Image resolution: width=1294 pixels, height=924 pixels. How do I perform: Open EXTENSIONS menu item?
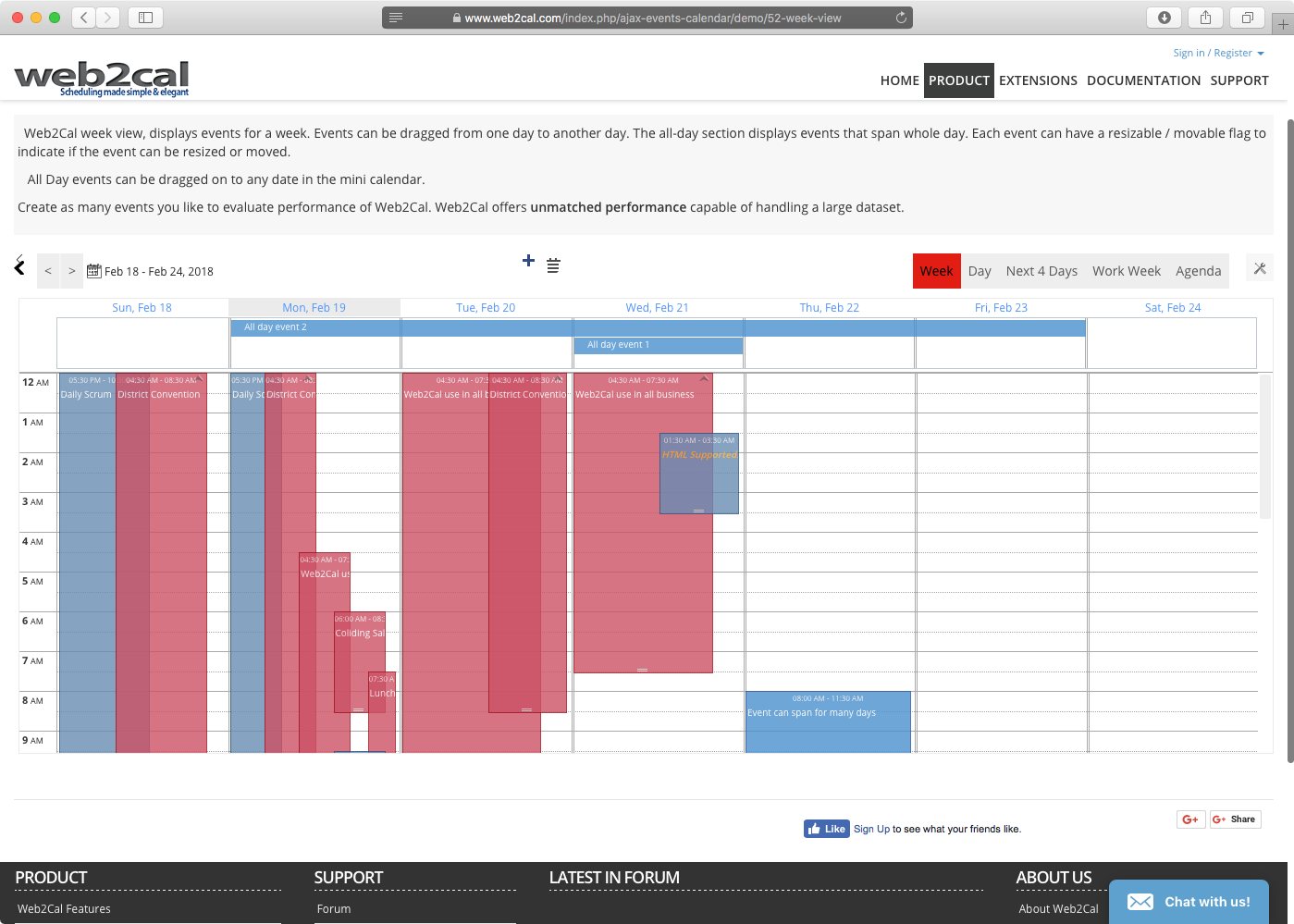(1038, 80)
